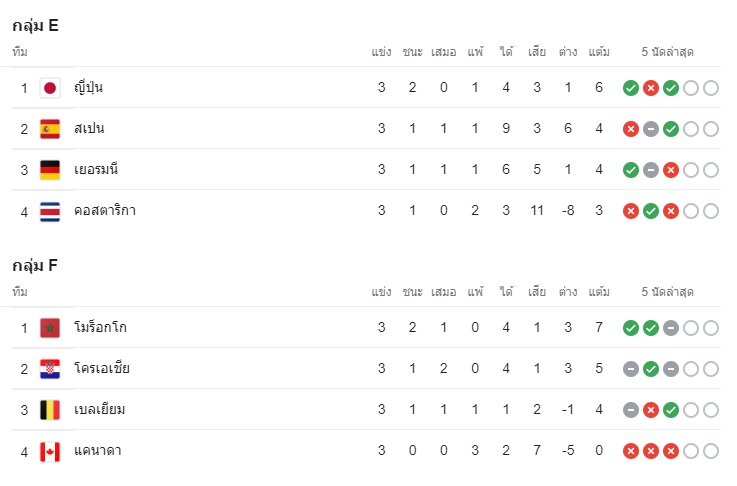737x486 pixels.
Task: Click the Costa Rica flag icon
Action: click(50, 212)
